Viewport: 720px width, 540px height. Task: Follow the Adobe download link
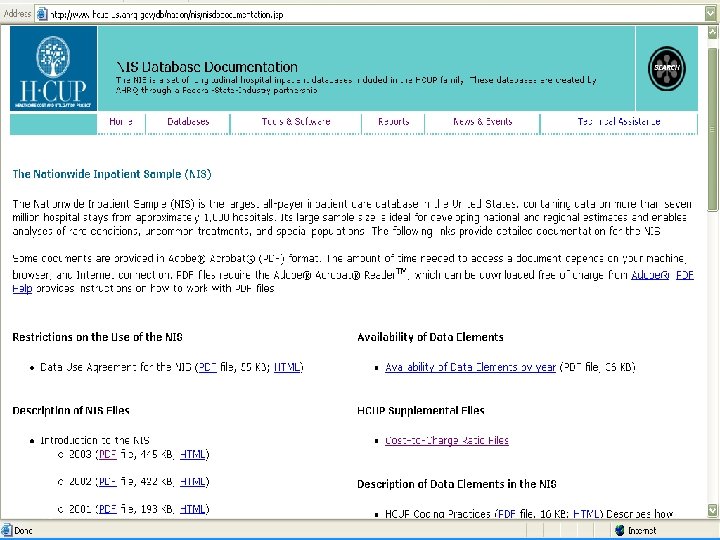click(x=650, y=275)
